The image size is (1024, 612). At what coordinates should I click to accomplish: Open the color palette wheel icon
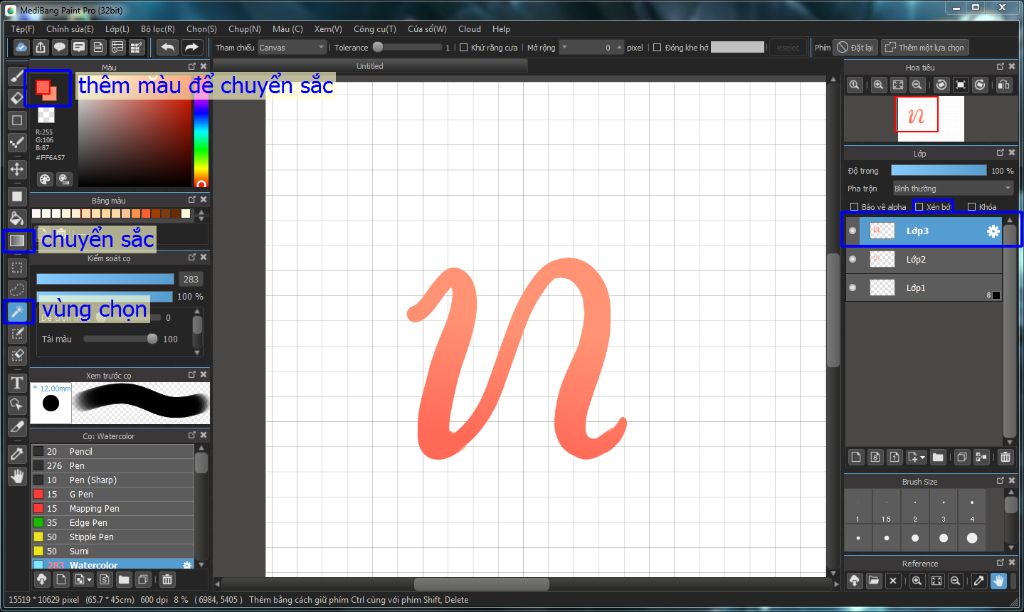(44, 179)
